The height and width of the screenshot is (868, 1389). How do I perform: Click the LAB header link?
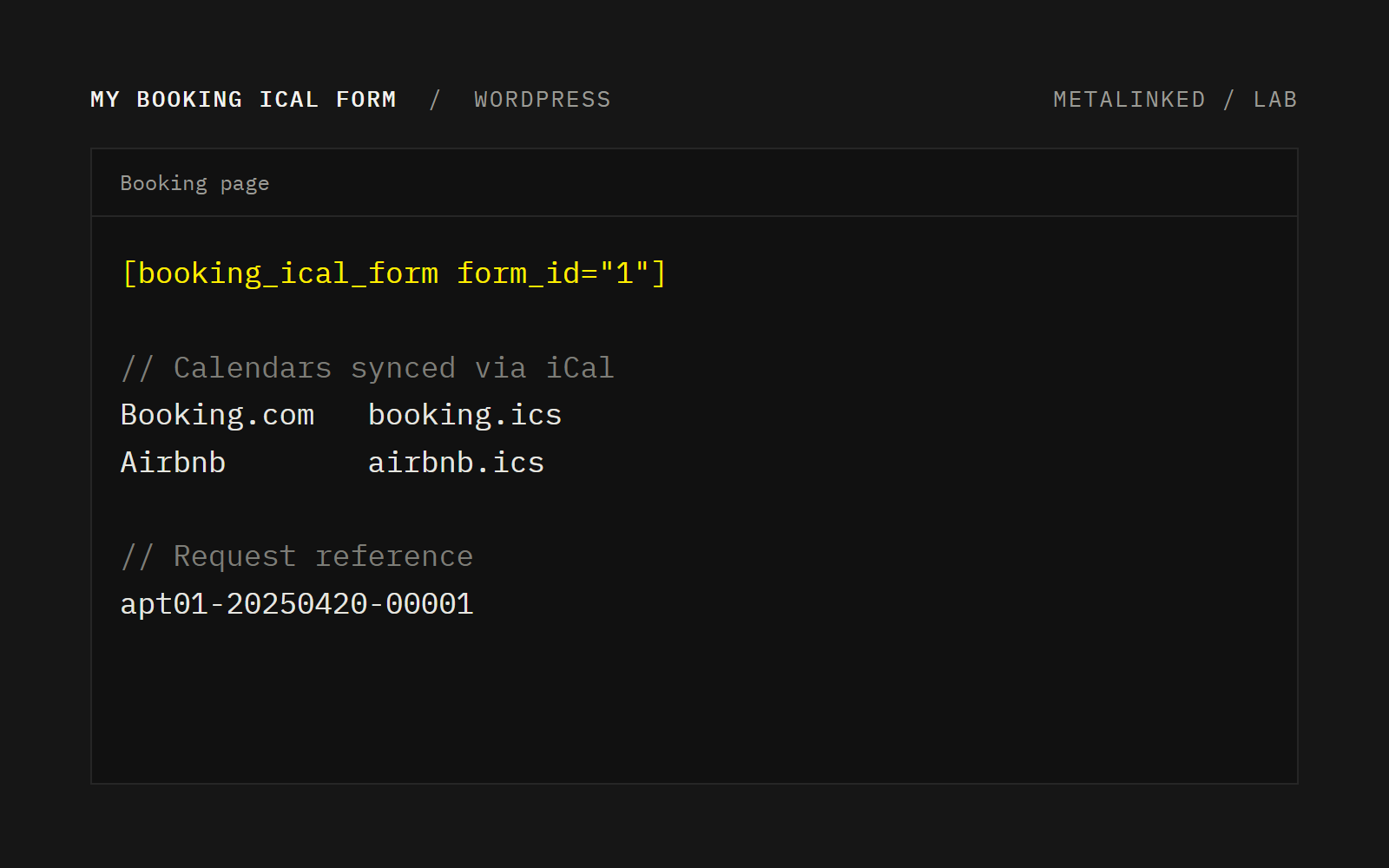(1275, 100)
